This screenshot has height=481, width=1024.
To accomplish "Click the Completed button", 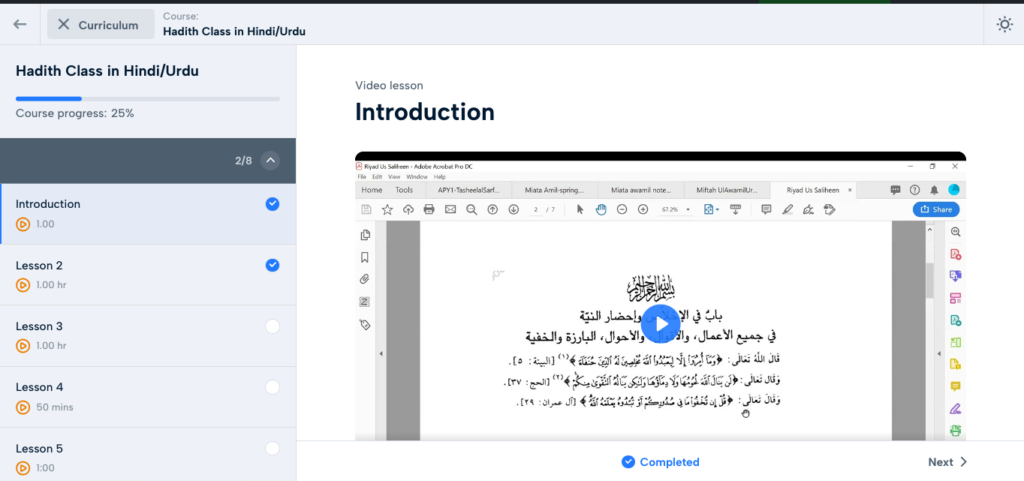I will click(660, 462).
